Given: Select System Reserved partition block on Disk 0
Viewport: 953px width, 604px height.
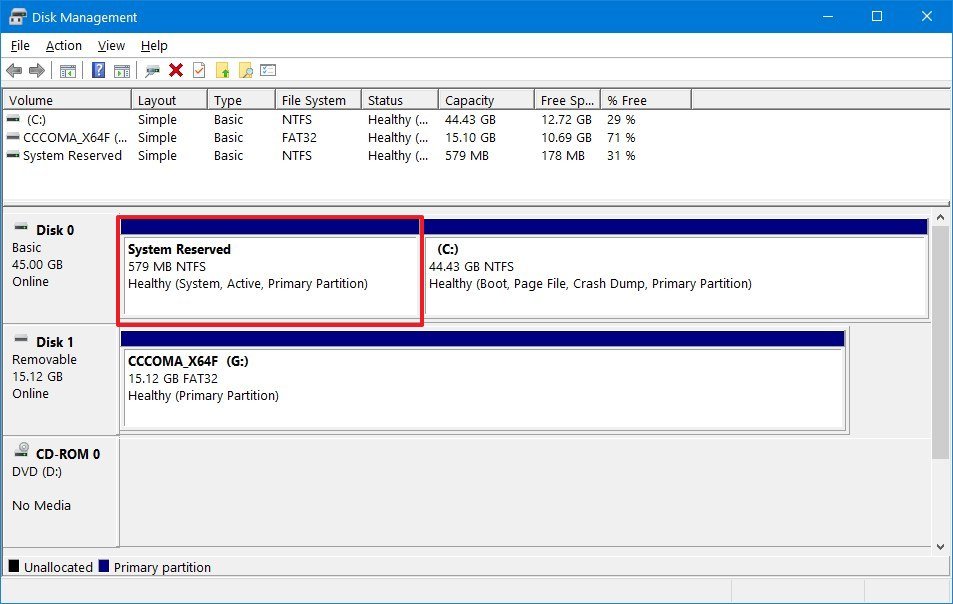Looking at the screenshot, I should click(x=270, y=268).
